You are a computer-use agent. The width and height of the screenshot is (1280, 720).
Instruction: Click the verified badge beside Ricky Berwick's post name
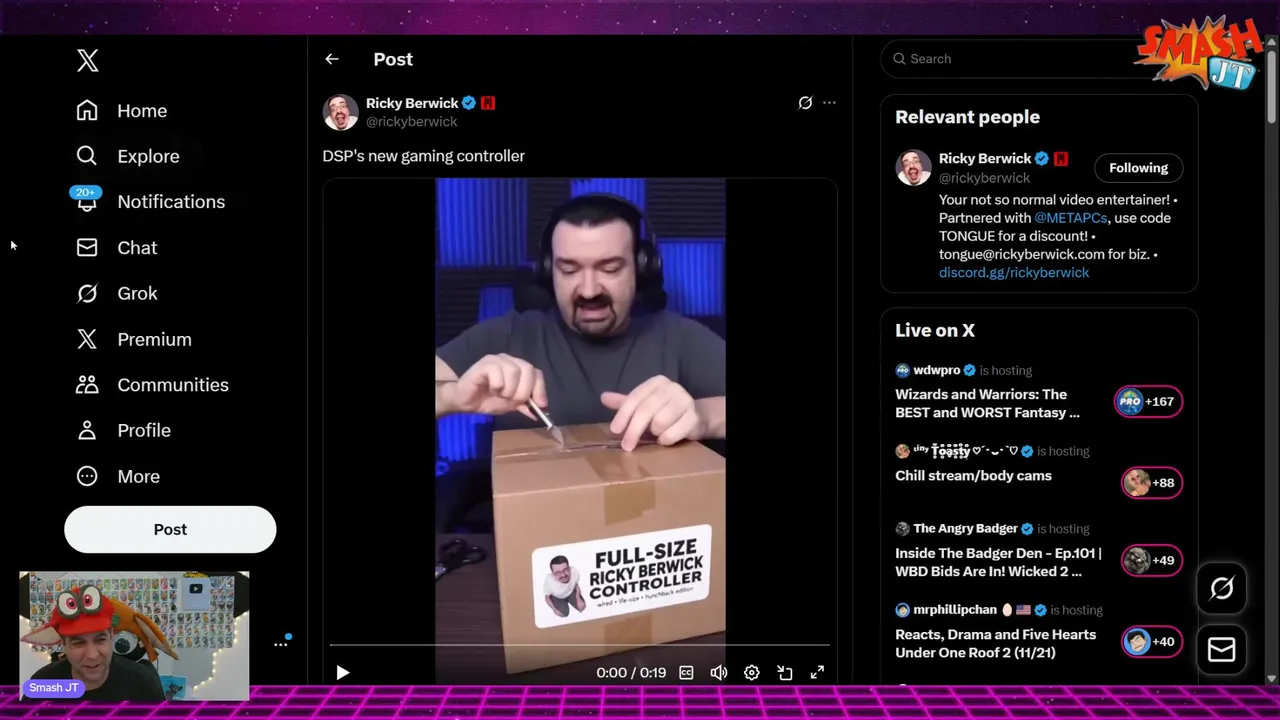coord(469,103)
